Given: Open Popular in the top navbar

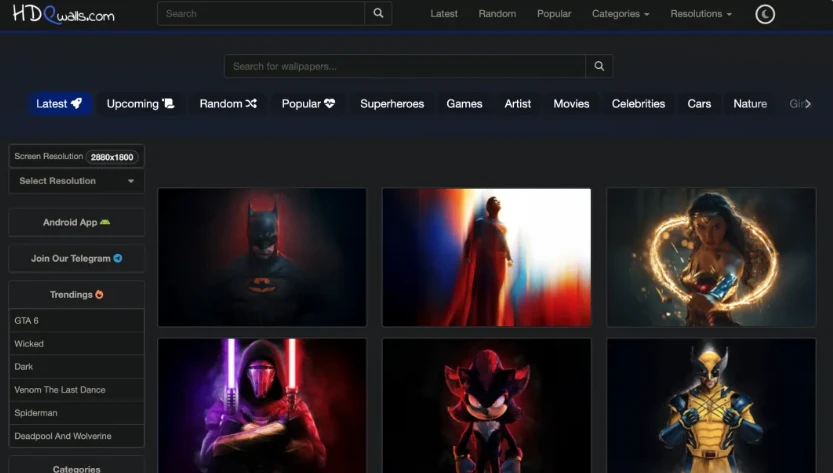Looking at the screenshot, I should pos(554,14).
